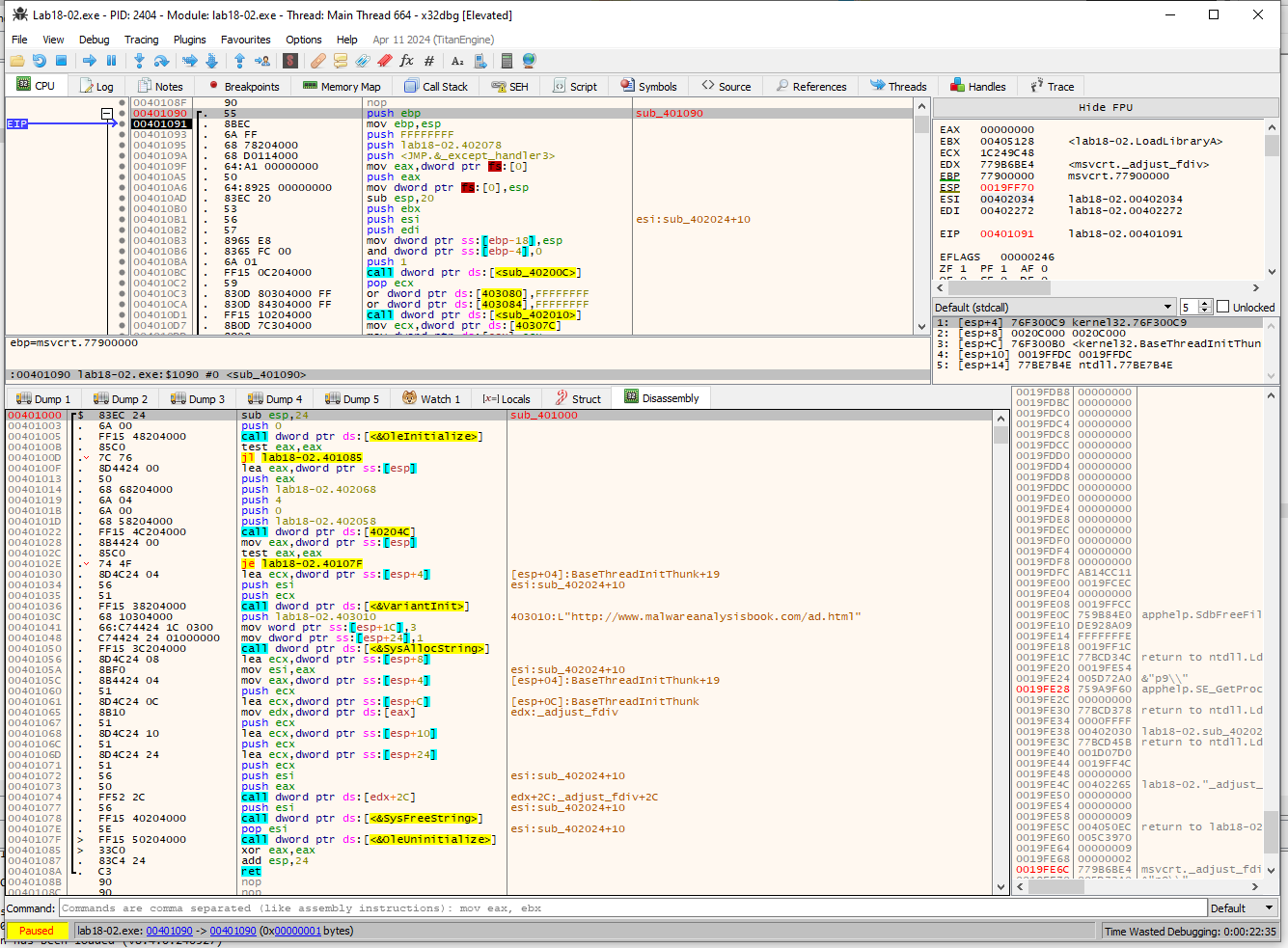Show the Functions list (fx) icon
The image size is (1288, 948).
click(406, 61)
